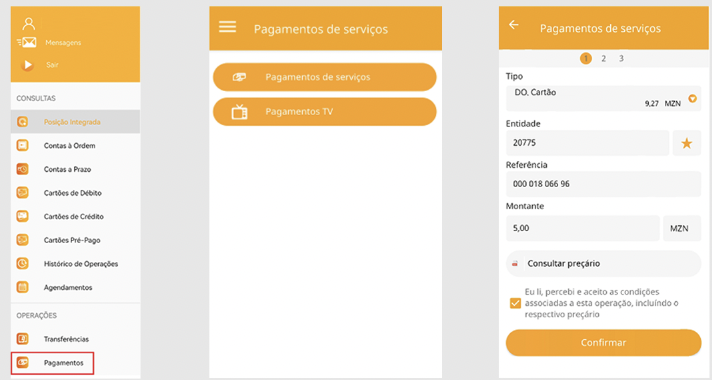Expand the Tipo account dropdown arrow

692,98
